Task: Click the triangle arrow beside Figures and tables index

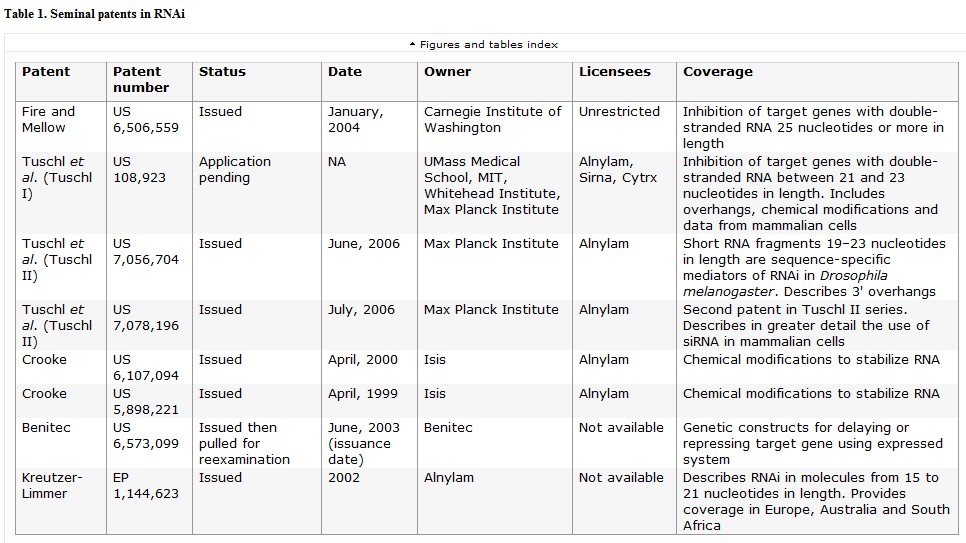Action: (412, 44)
